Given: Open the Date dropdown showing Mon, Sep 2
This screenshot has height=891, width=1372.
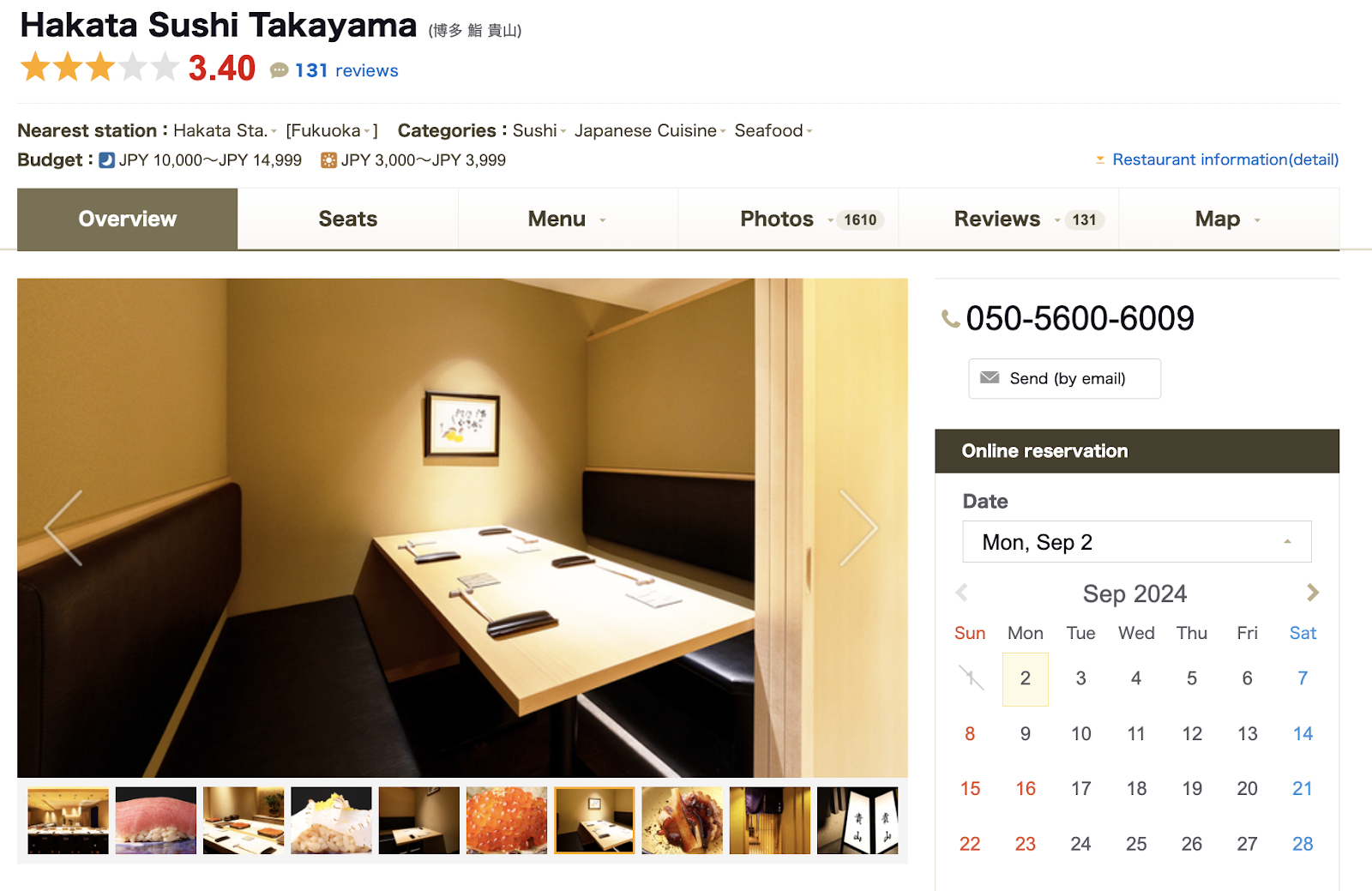Looking at the screenshot, I should click(1136, 542).
